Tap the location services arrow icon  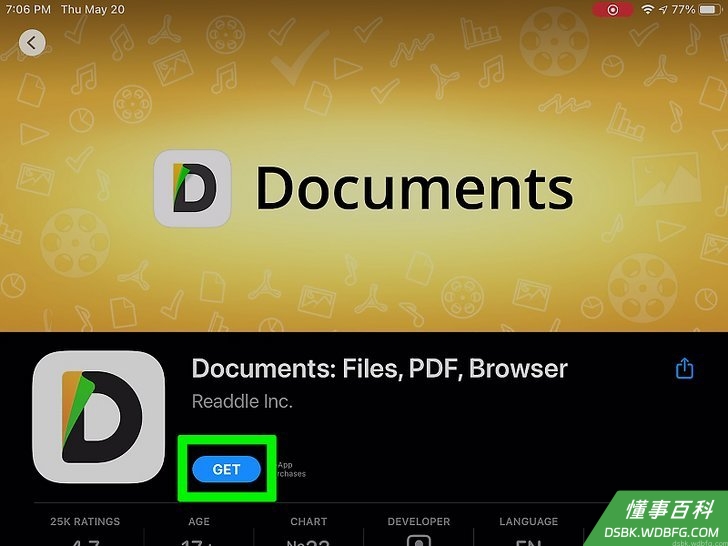(663, 10)
